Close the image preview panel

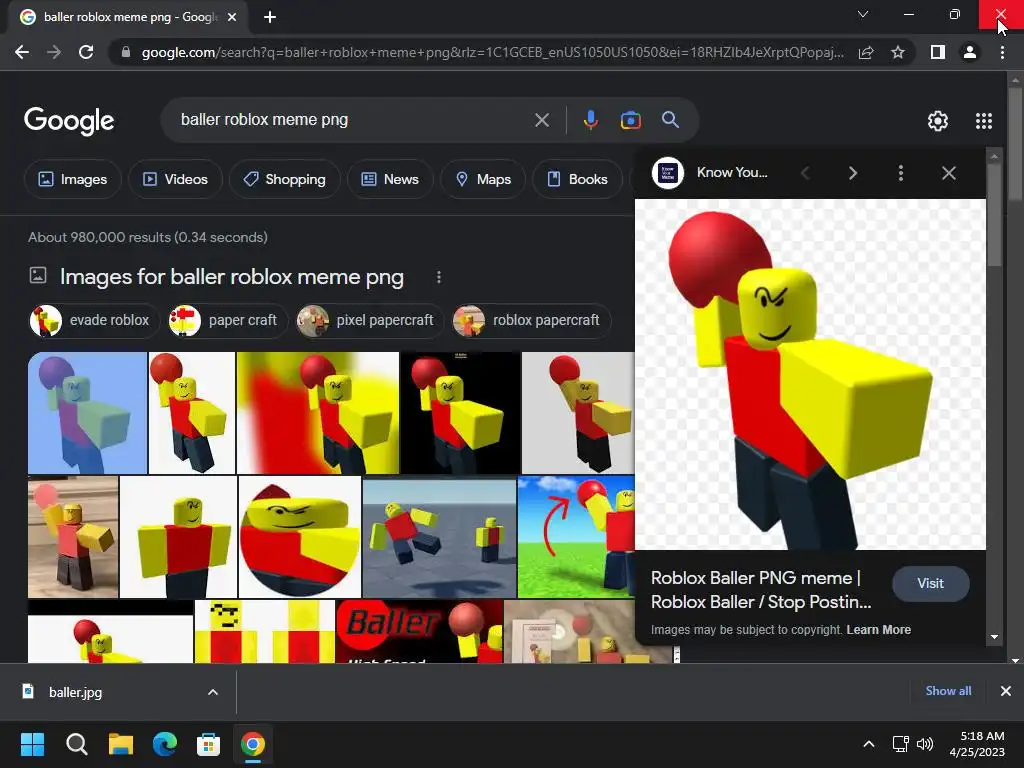click(949, 173)
